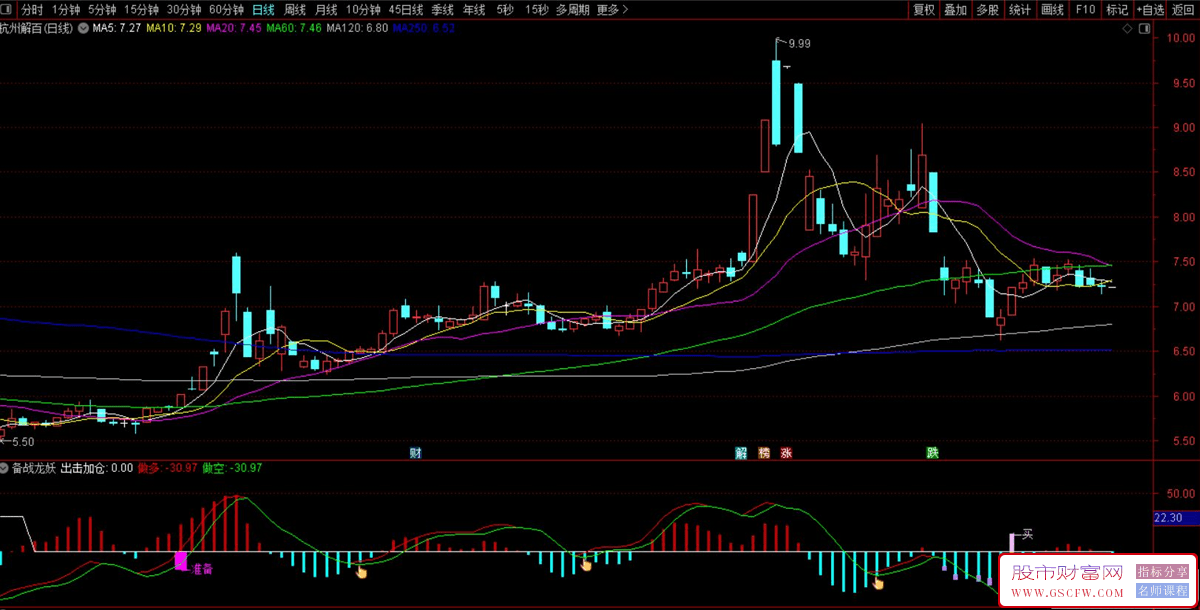
Task: Toggle the 叠加 overlay option
Action: click(x=956, y=10)
